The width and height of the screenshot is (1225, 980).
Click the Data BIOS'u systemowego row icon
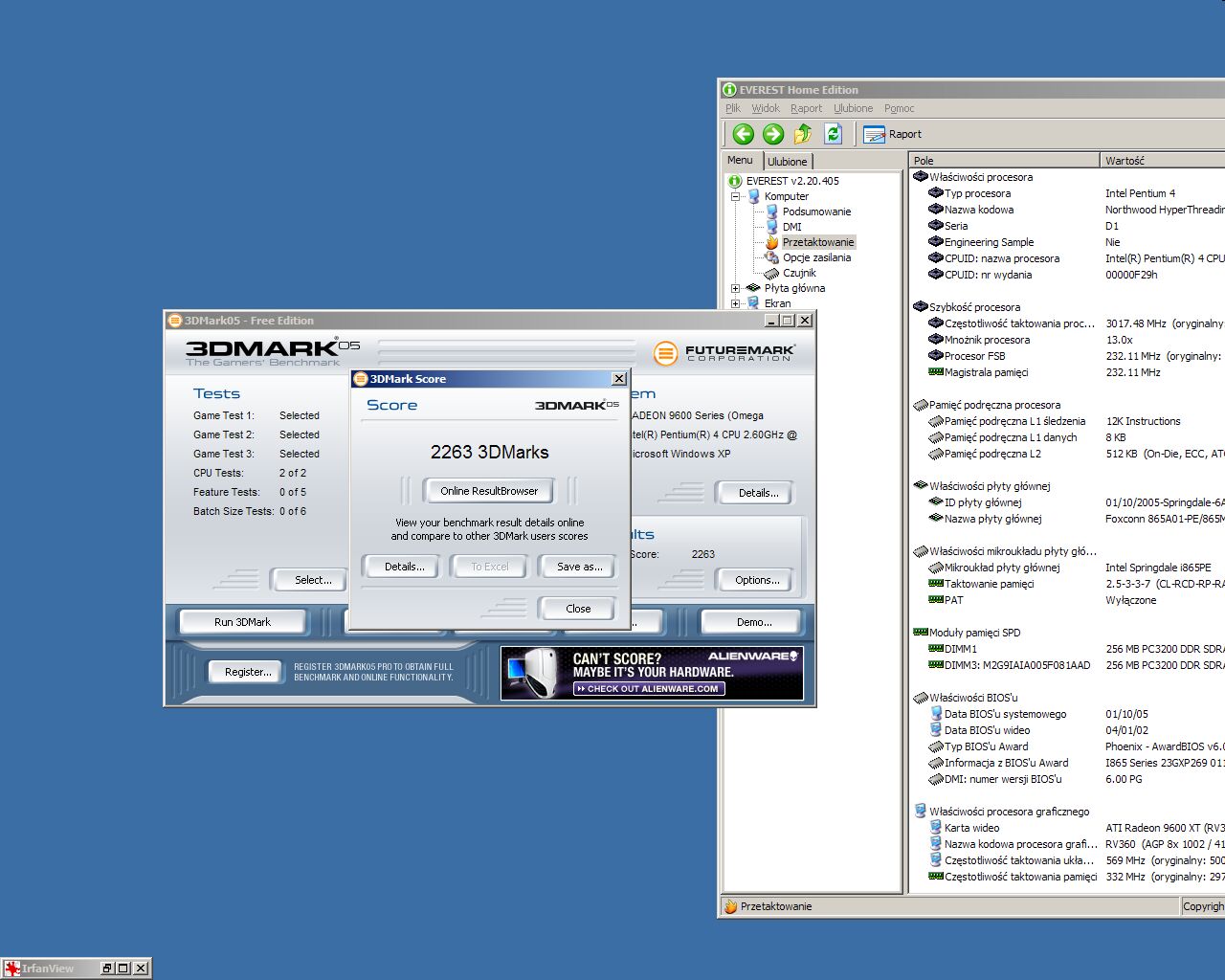936,714
